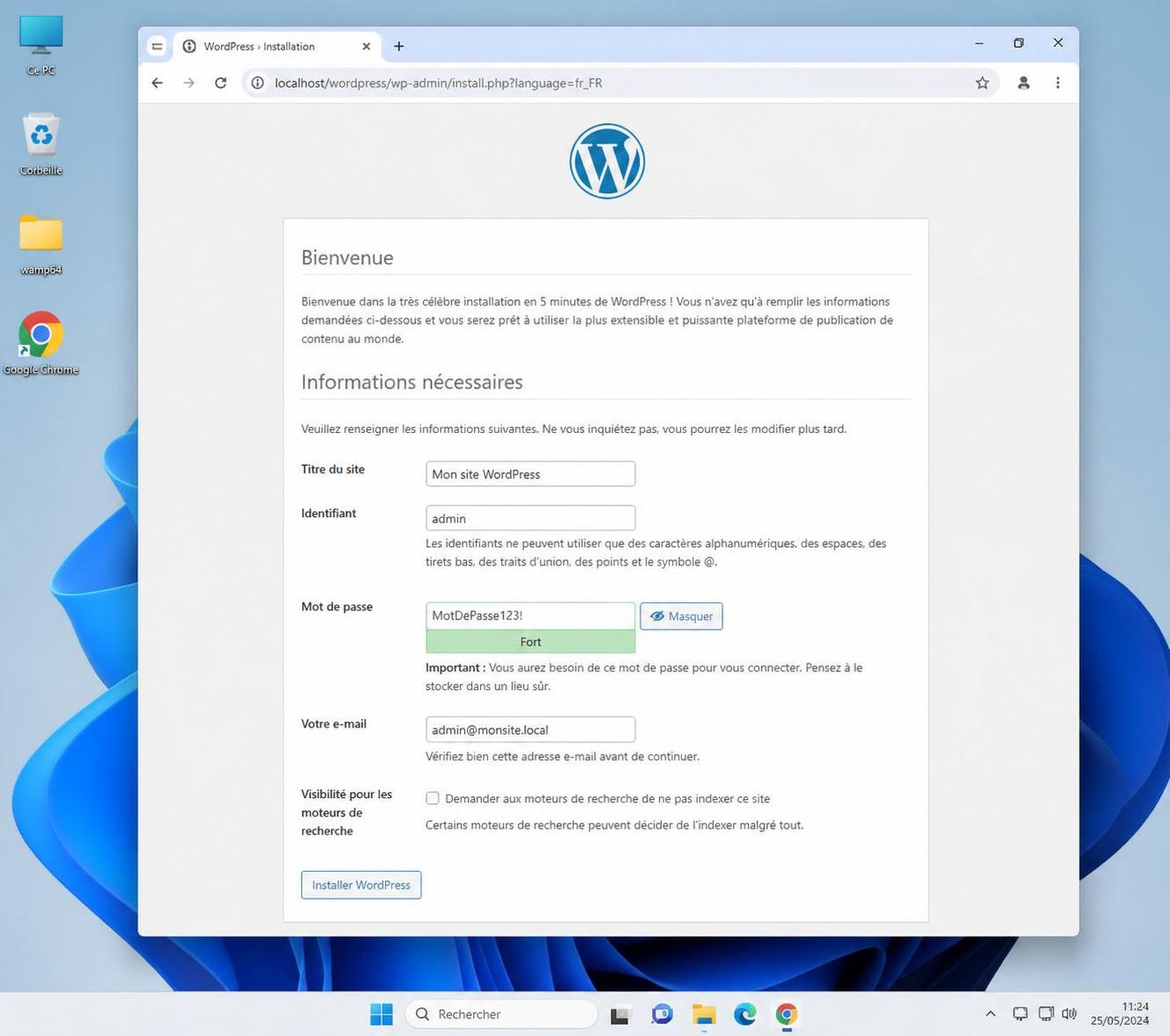Open the Windows Start menu

(382, 1014)
